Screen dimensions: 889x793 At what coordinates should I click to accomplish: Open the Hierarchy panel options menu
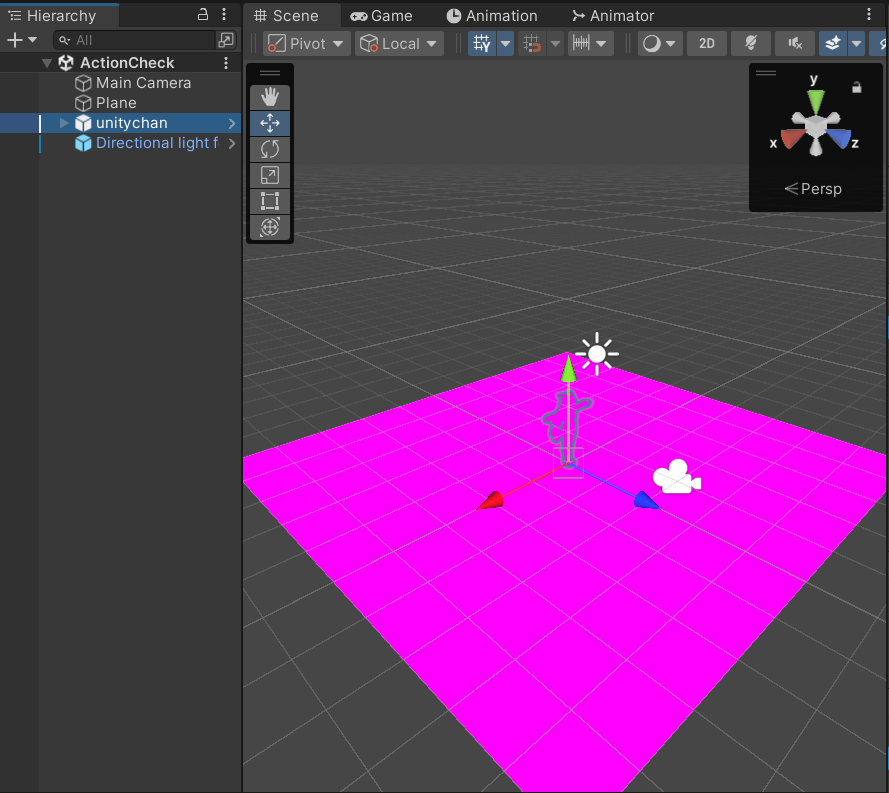(225, 14)
